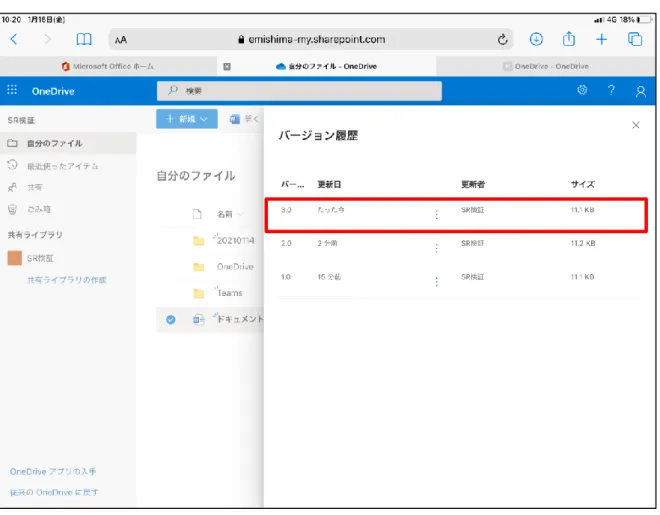The width and height of the screenshot is (660, 515).
Task: Close the version history panel
Action: click(636, 125)
